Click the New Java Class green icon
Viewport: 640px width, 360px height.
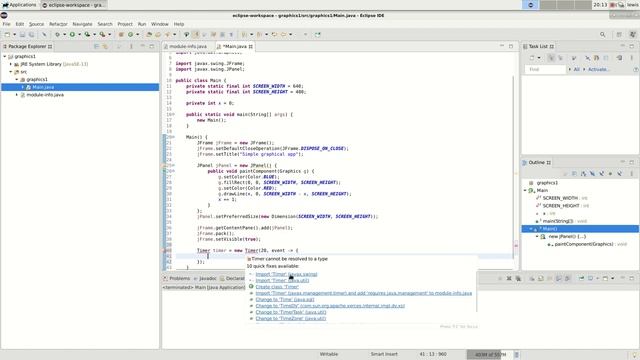(131, 35)
